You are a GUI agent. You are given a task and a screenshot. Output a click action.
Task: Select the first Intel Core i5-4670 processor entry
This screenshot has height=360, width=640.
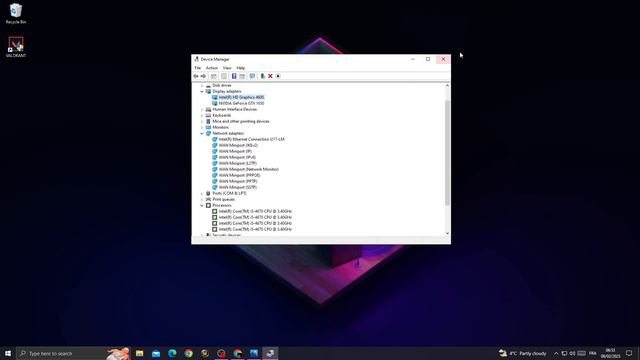click(x=255, y=211)
